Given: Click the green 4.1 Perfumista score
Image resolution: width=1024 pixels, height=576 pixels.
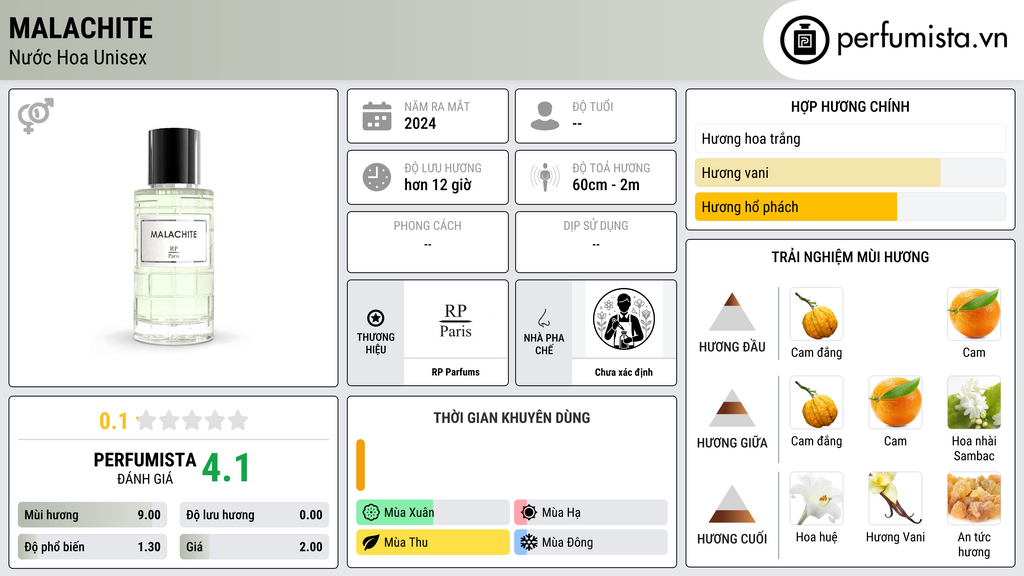Looking at the screenshot, I should pos(226,468).
